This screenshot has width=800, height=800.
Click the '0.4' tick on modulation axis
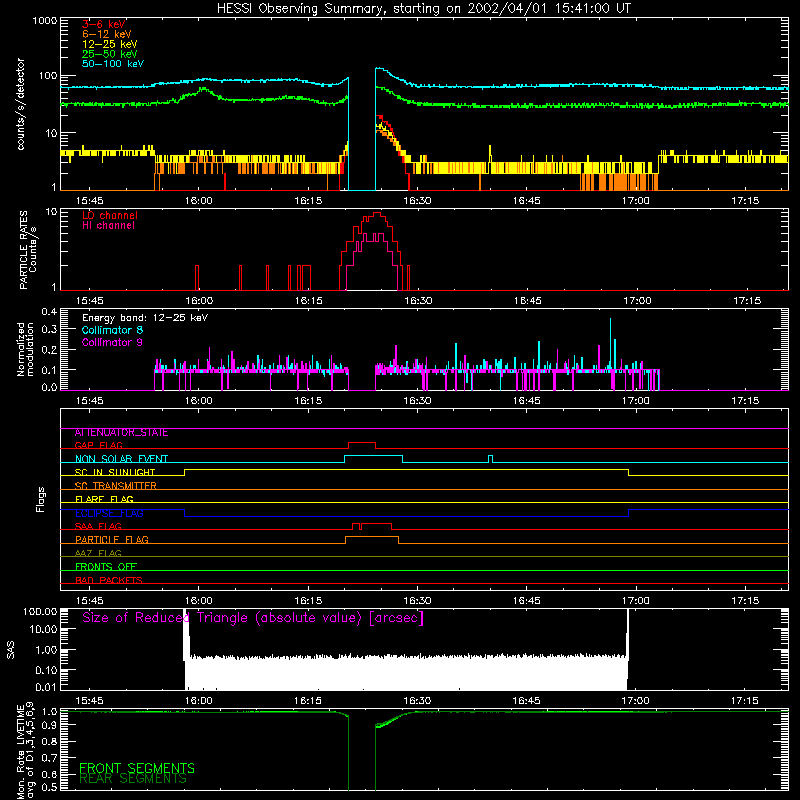coord(49,312)
